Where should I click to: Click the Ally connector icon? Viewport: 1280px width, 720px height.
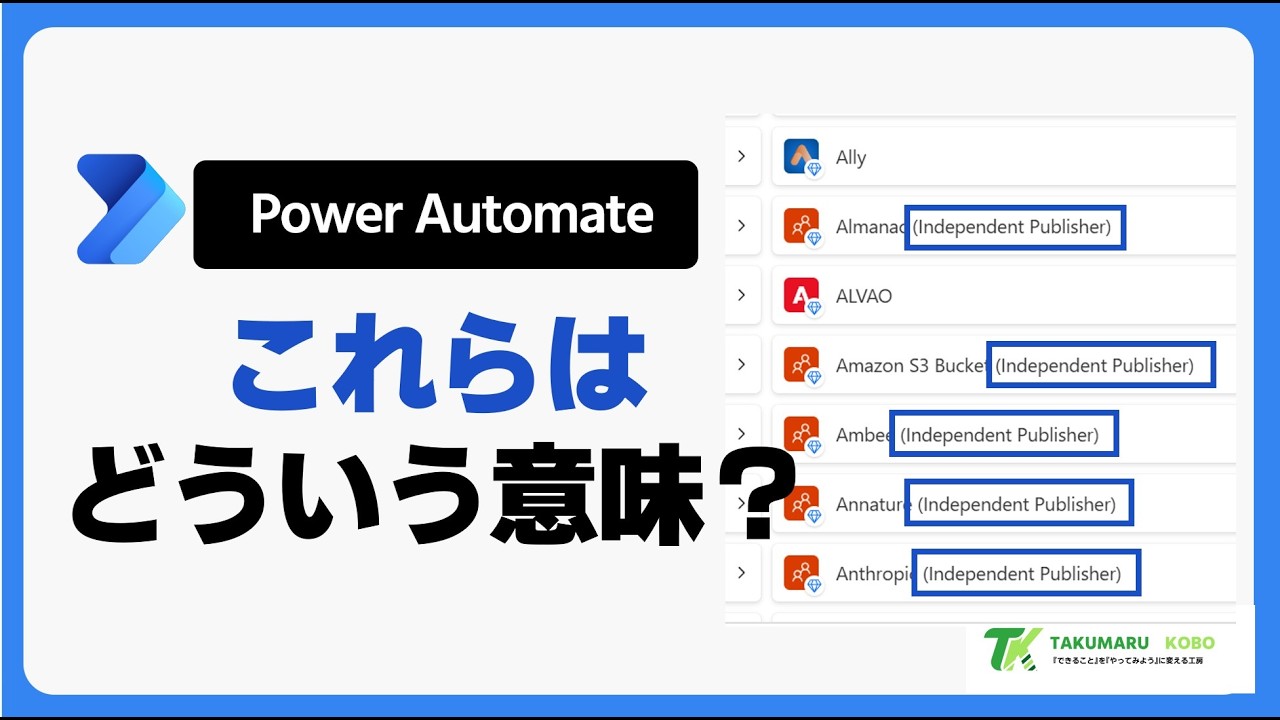pyautogui.click(x=802, y=156)
